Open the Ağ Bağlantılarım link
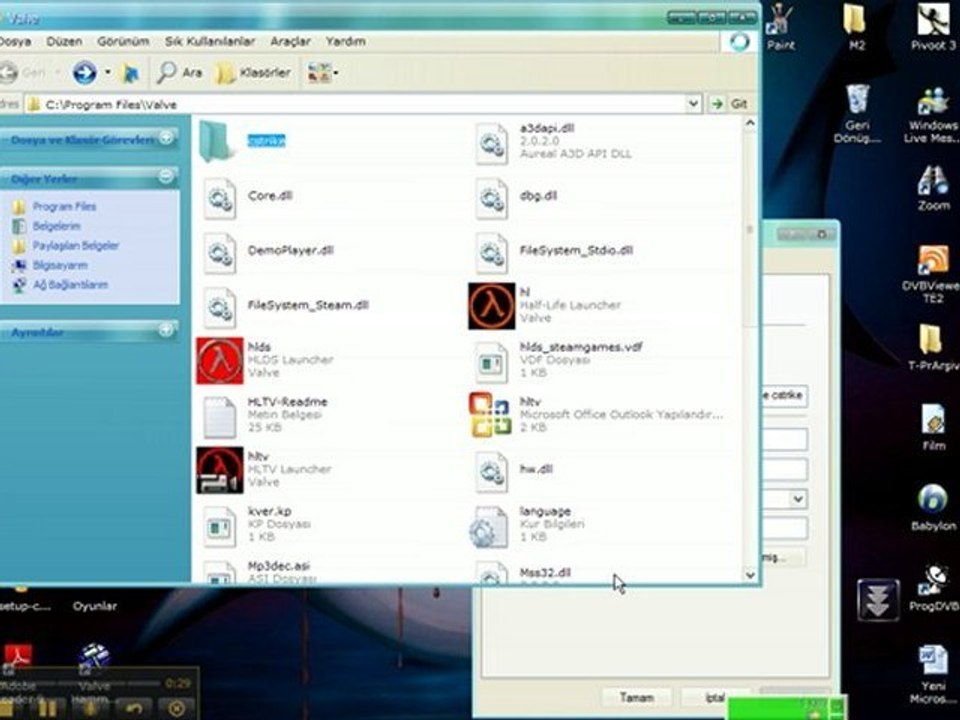 tap(70, 285)
